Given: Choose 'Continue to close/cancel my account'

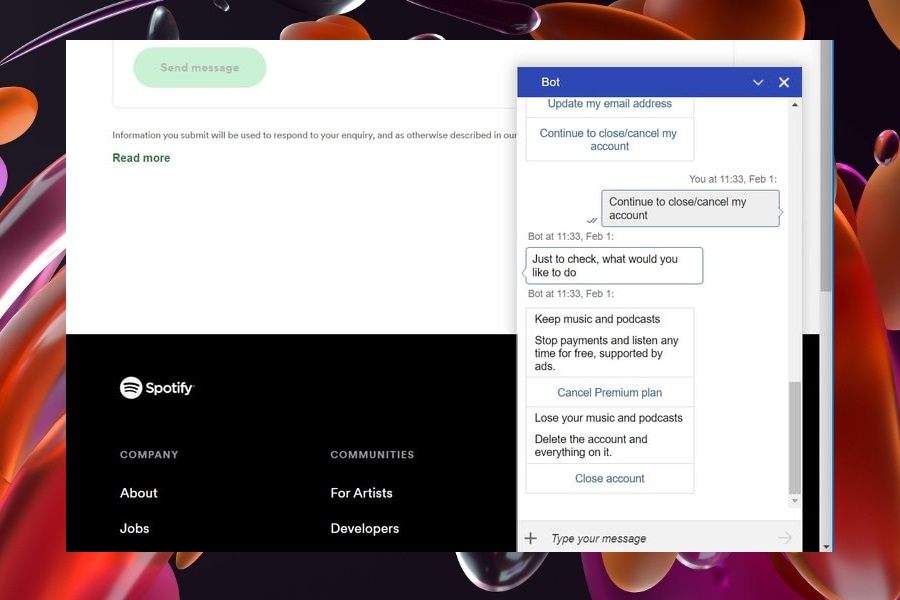Looking at the screenshot, I should click(608, 139).
